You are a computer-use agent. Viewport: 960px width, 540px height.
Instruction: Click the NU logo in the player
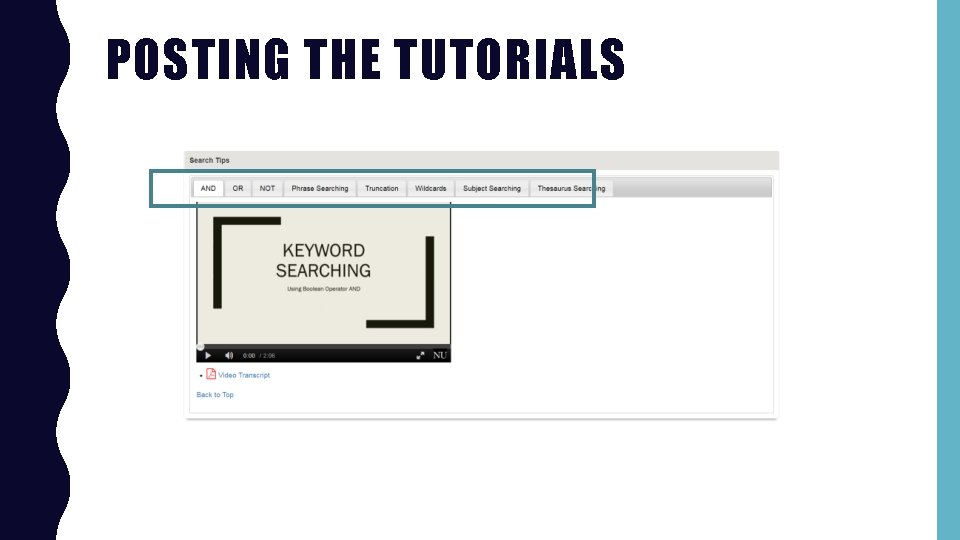(x=440, y=355)
